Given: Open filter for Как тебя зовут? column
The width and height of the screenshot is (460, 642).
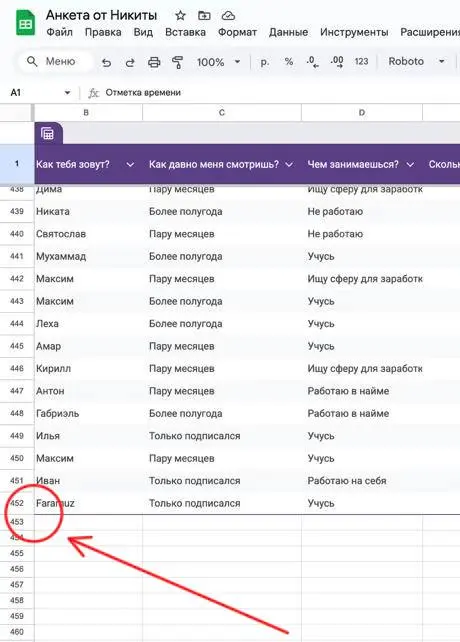Looking at the screenshot, I should coord(130,165).
